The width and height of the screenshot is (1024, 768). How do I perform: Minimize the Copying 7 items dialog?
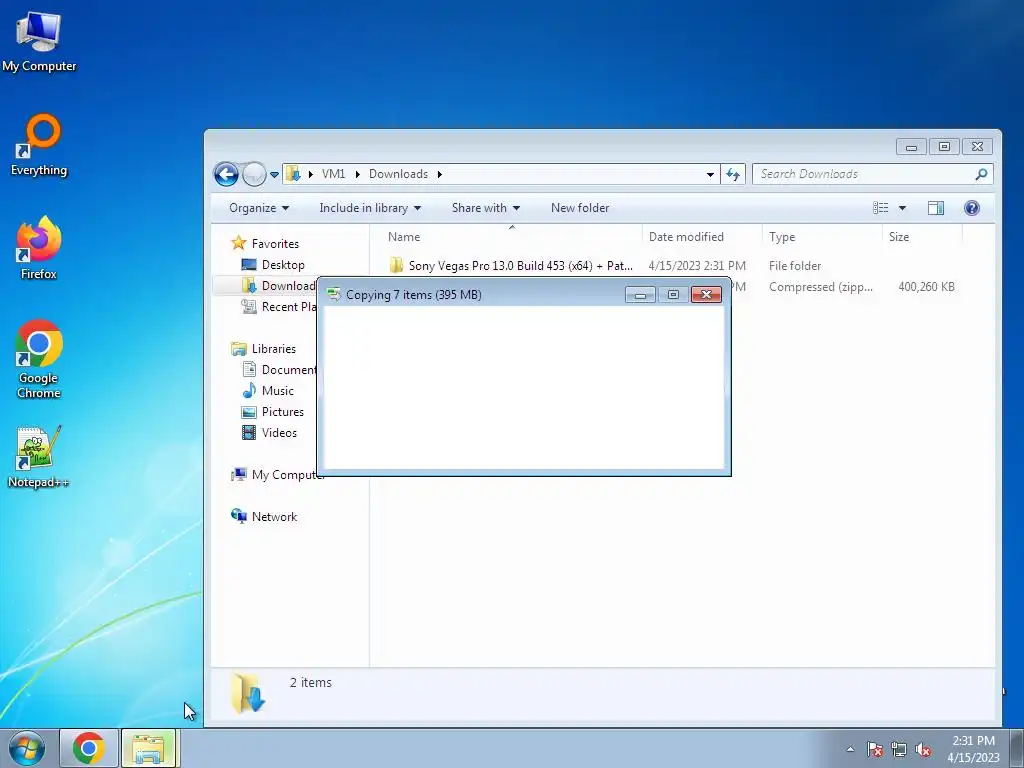pyautogui.click(x=640, y=295)
